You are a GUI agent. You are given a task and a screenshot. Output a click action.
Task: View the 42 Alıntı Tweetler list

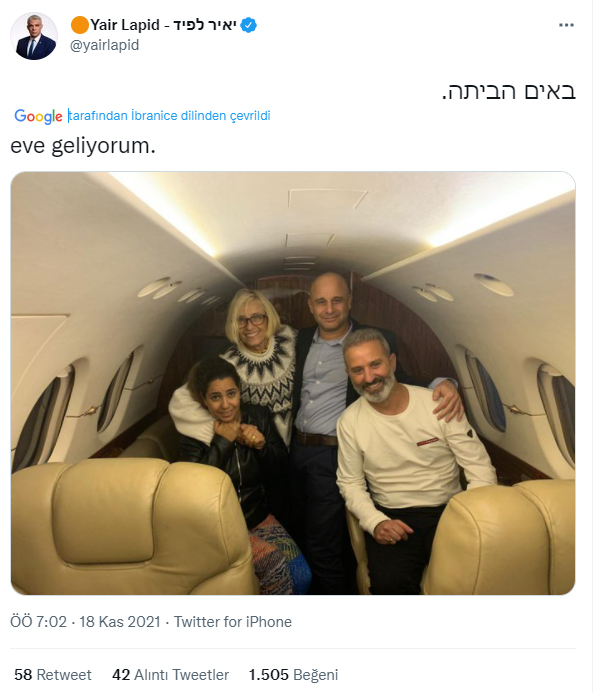click(x=170, y=675)
